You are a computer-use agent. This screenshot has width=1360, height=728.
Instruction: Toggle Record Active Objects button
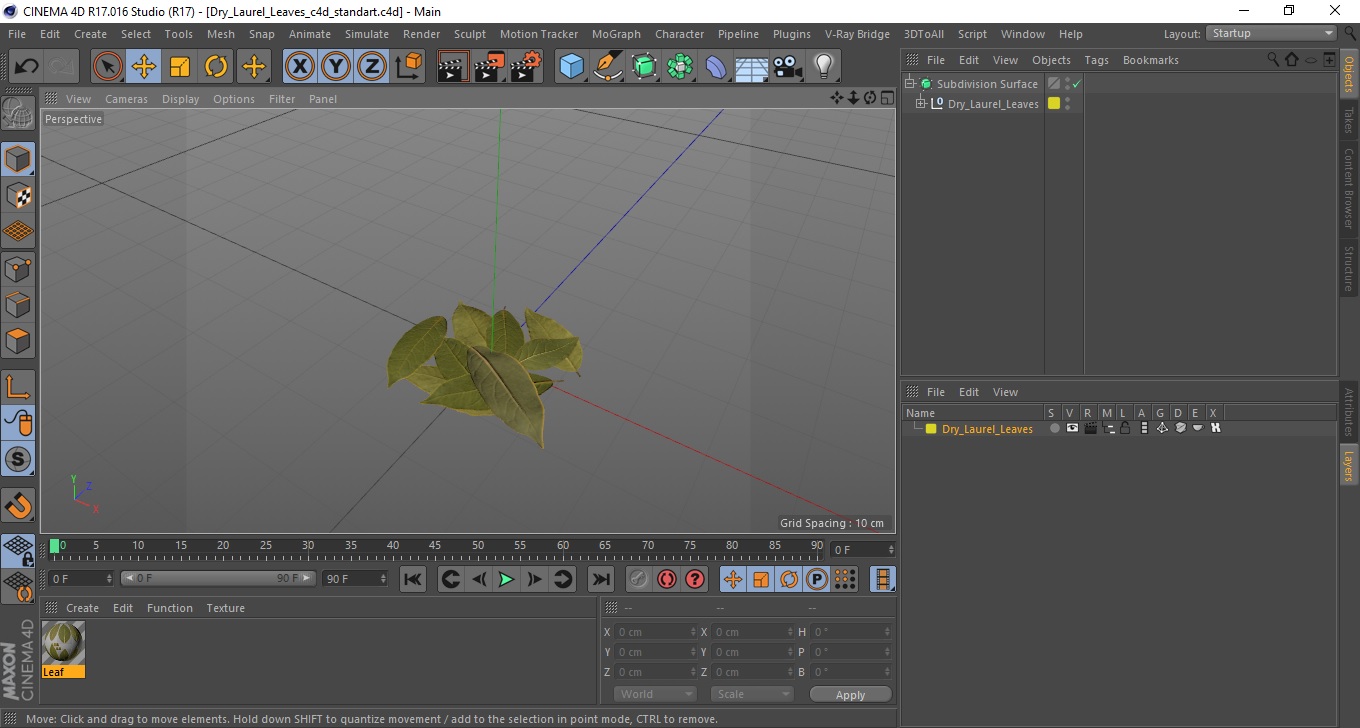point(639,579)
